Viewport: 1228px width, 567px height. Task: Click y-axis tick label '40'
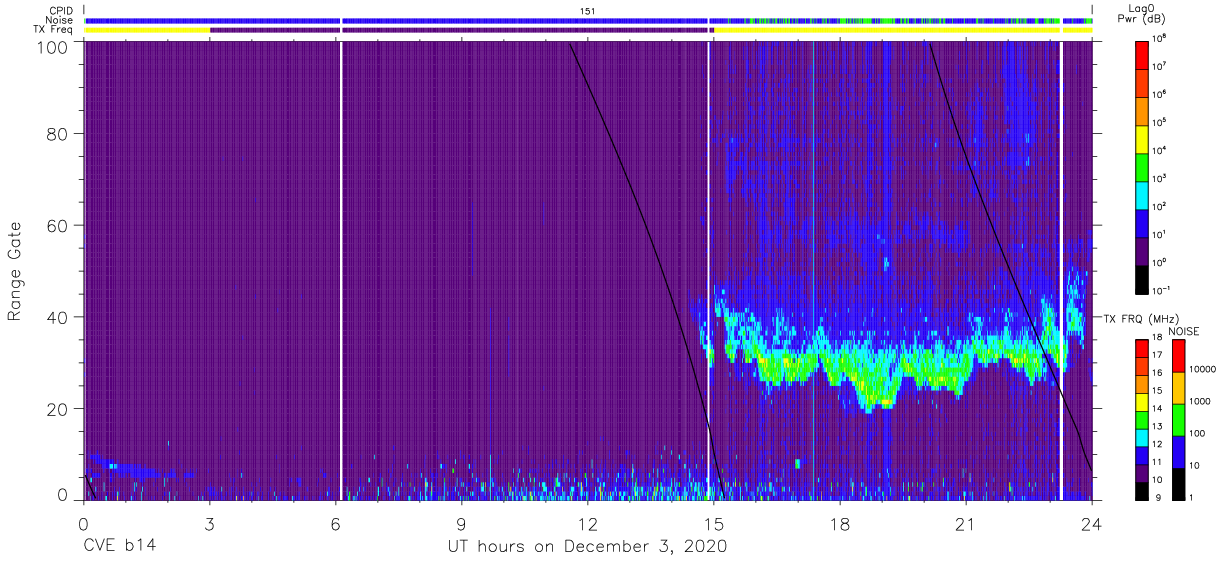pos(58,317)
